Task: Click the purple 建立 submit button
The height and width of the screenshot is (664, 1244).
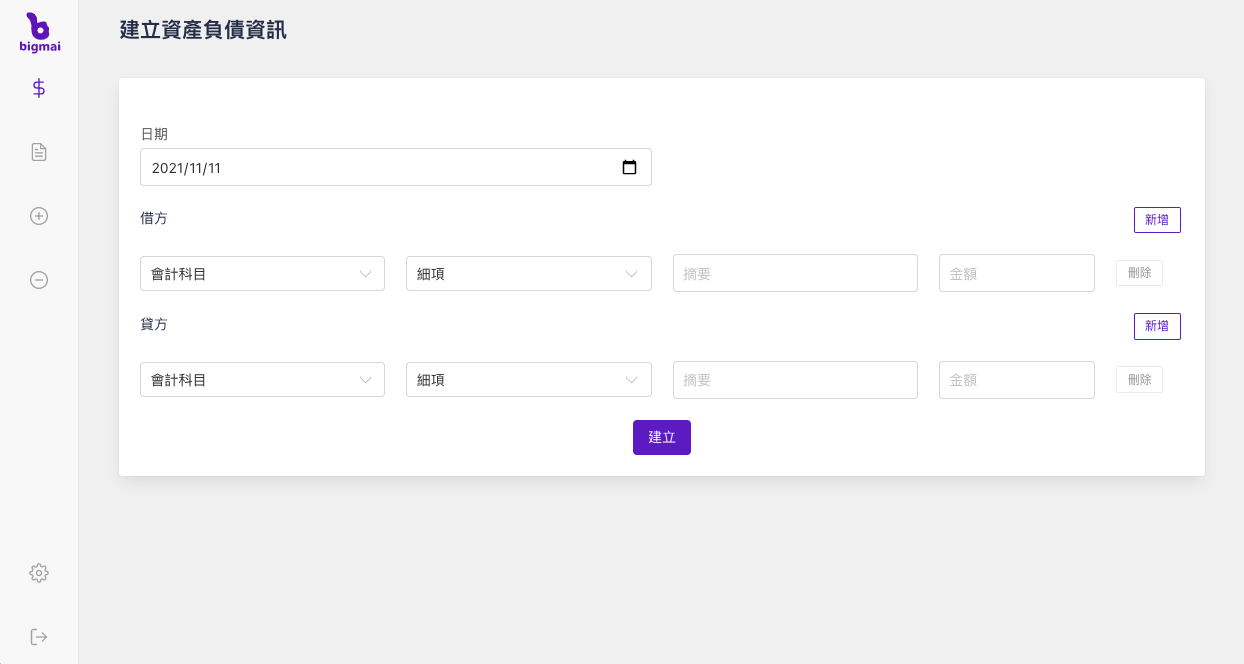Action: [661, 437]
